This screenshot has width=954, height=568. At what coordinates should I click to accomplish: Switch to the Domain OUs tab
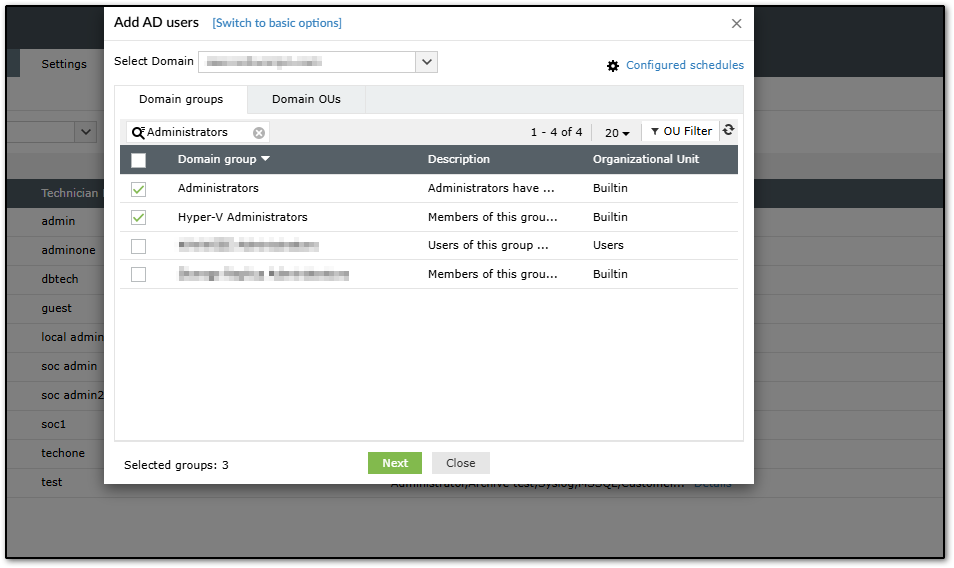[x=306, y=99]
